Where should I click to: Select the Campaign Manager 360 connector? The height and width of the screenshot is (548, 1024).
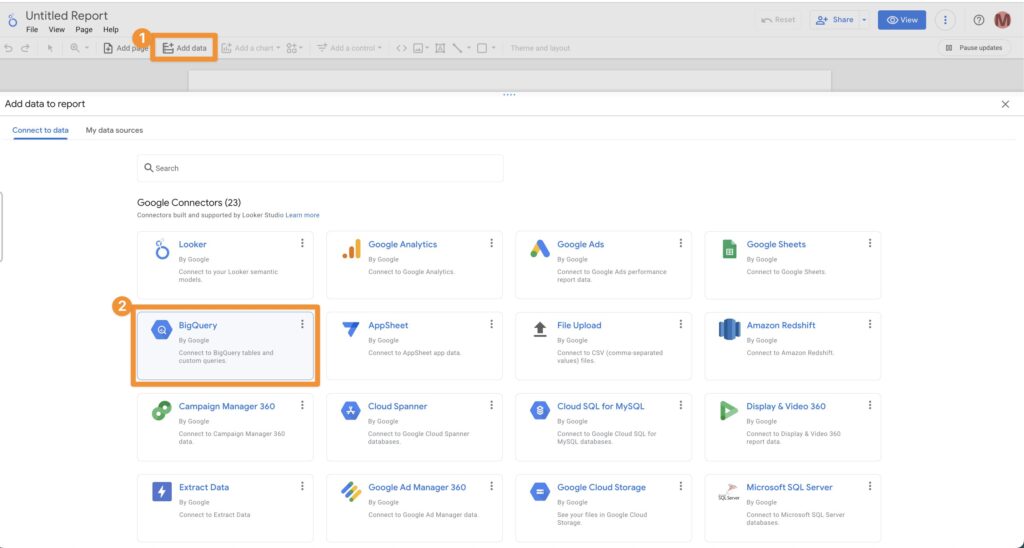225,427
